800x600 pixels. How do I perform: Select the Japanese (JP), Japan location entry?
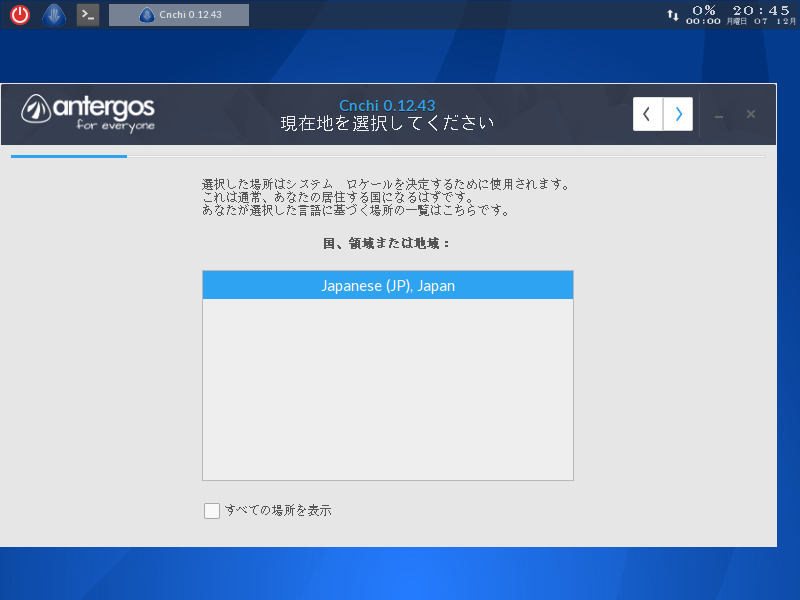388,285
